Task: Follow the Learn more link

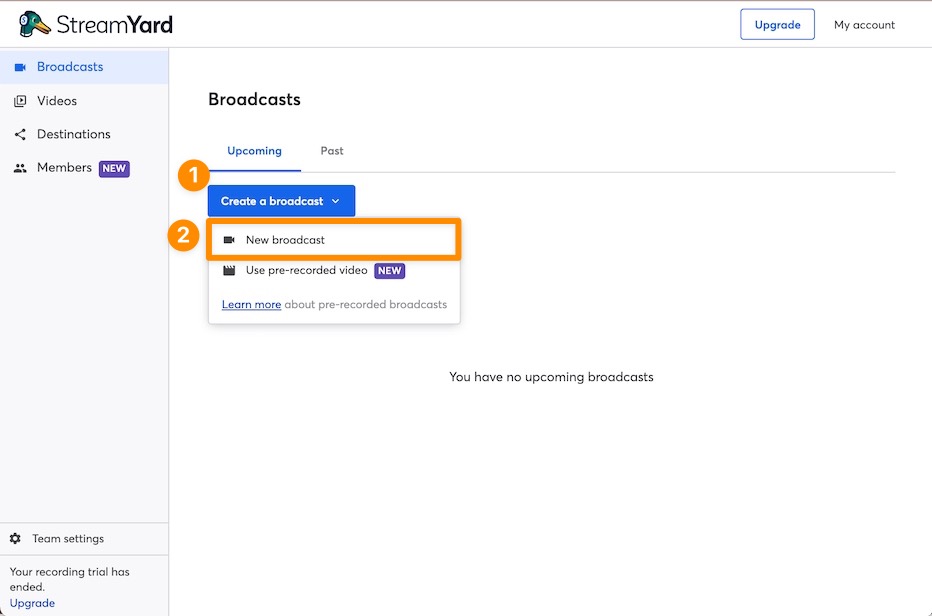Action: [251, 304]
